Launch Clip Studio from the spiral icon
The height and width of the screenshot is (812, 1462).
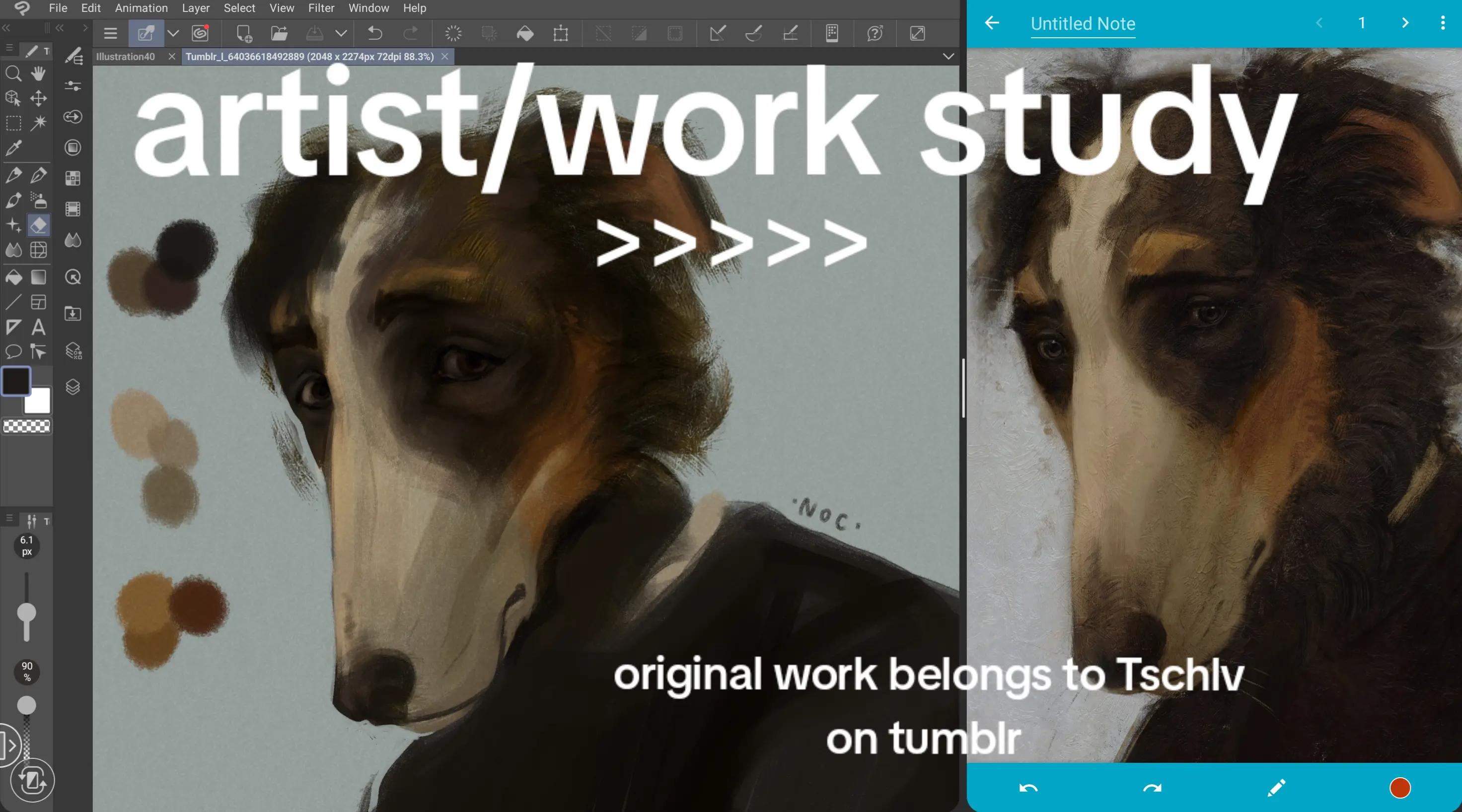click(200, 33)
